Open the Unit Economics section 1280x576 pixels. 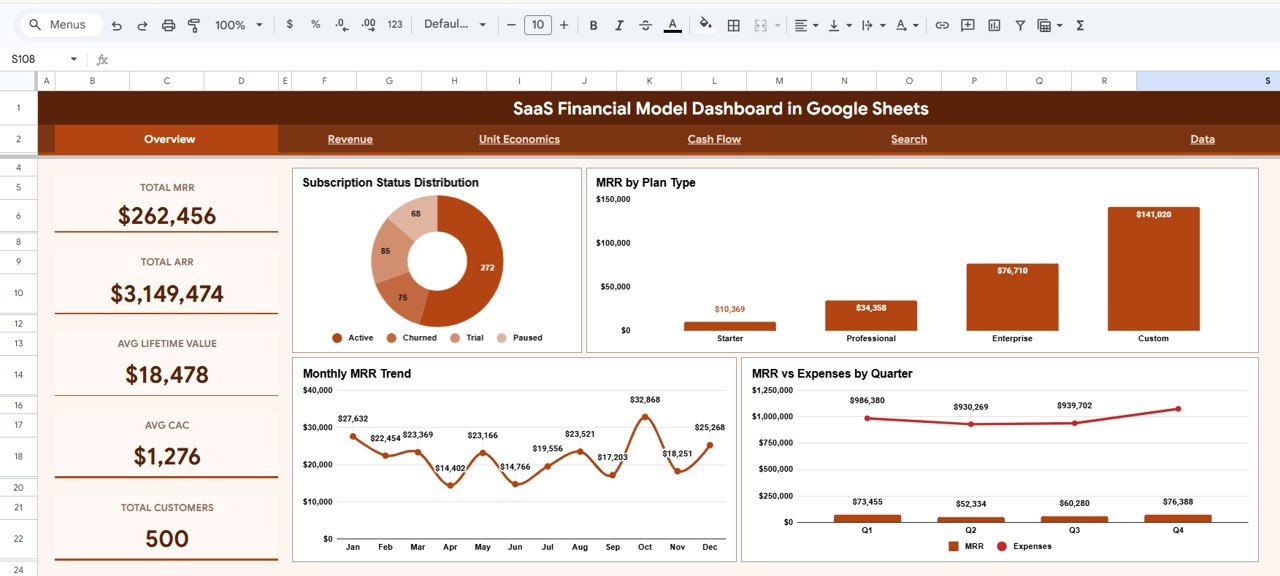click(519, 139)
